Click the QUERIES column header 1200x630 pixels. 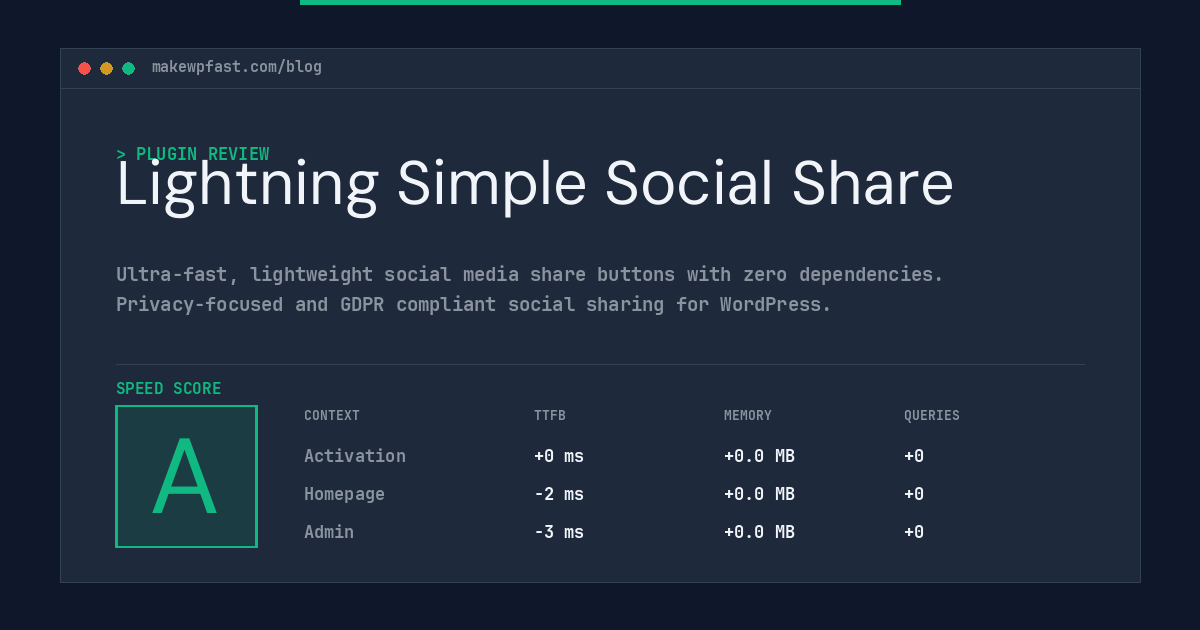(x=932, y=416)
